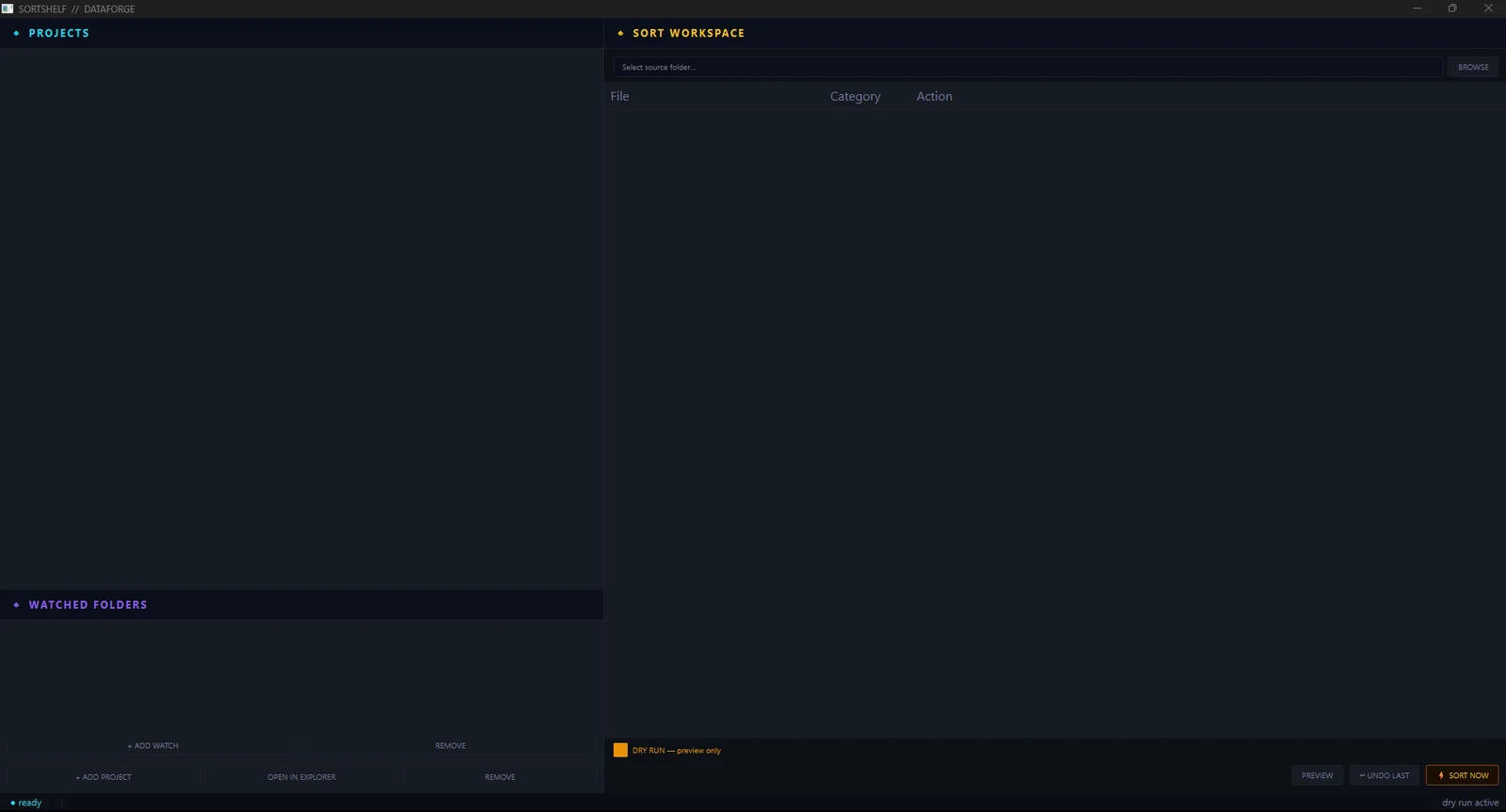1506x812 pixels.
Task: Toggle the DRY RUN preview only checkbox
Action: [620, 750]
